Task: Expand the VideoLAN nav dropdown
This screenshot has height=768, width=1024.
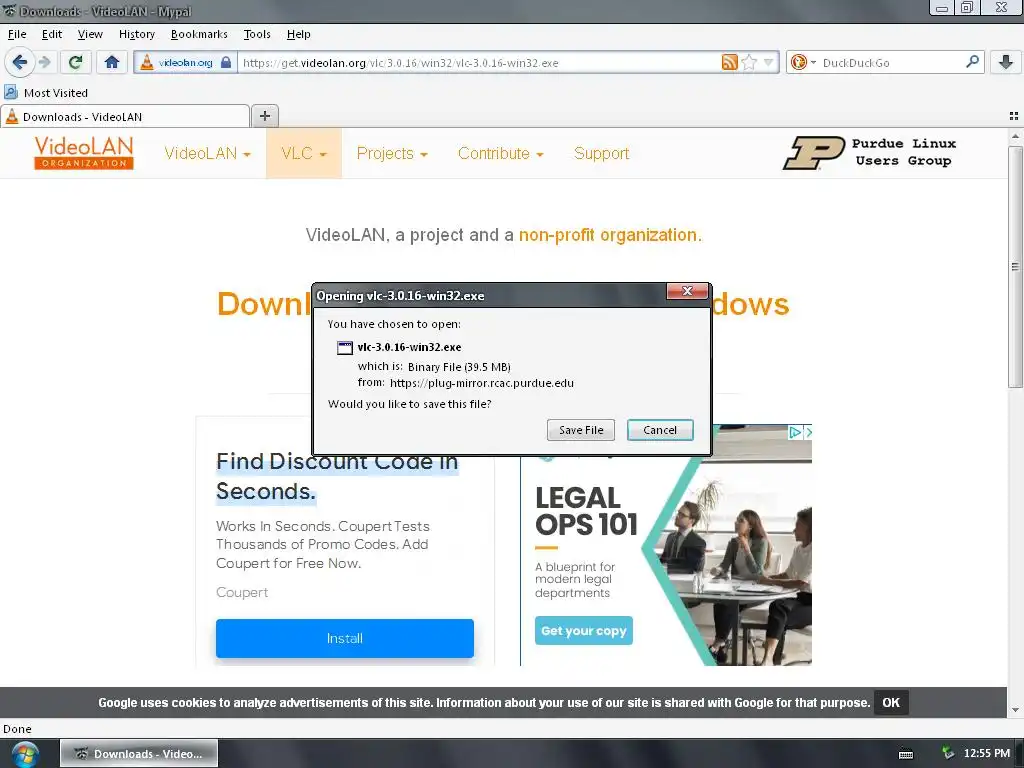Action: (x=208, y=153)
